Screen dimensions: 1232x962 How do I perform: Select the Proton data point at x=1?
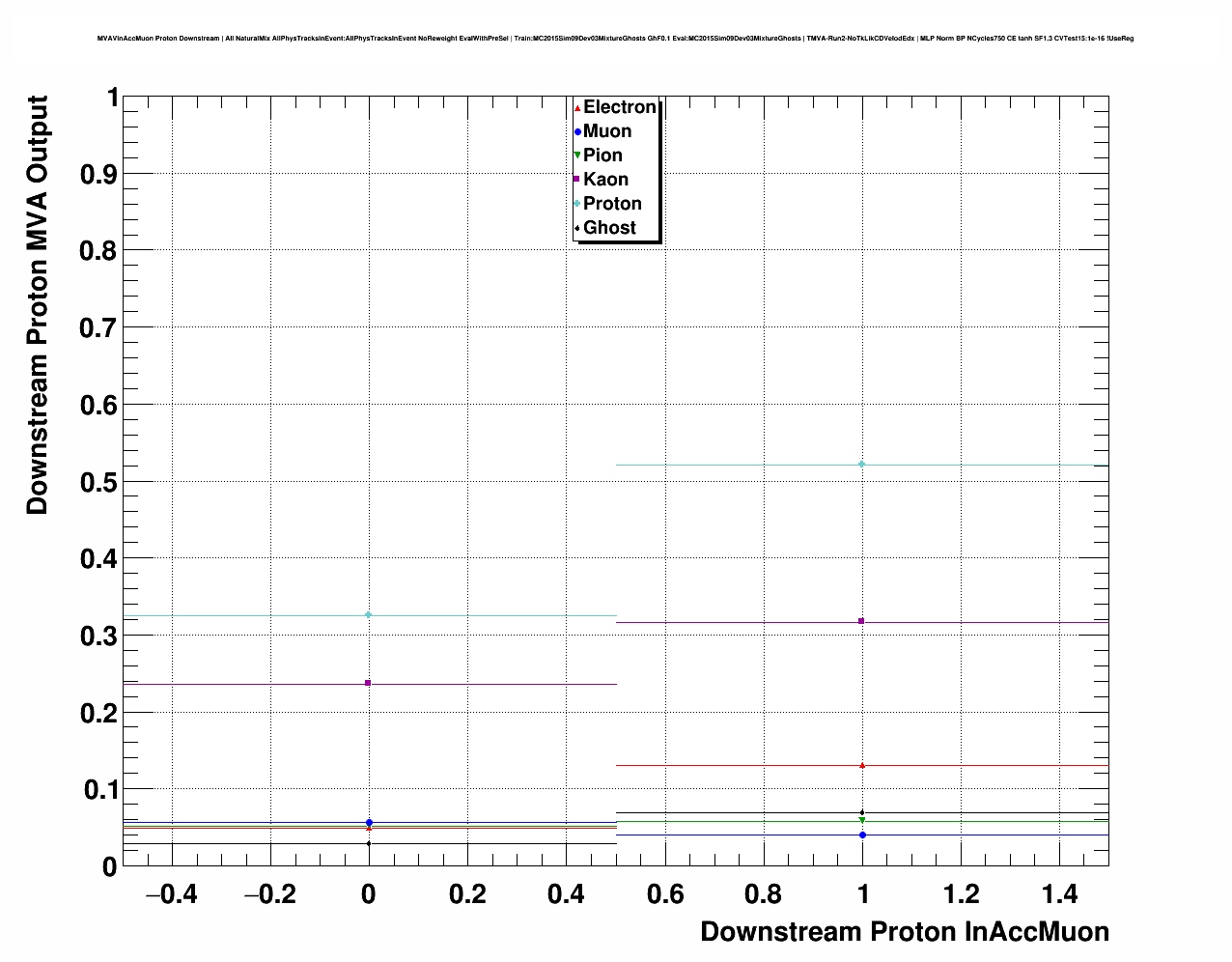click(862, 465)
